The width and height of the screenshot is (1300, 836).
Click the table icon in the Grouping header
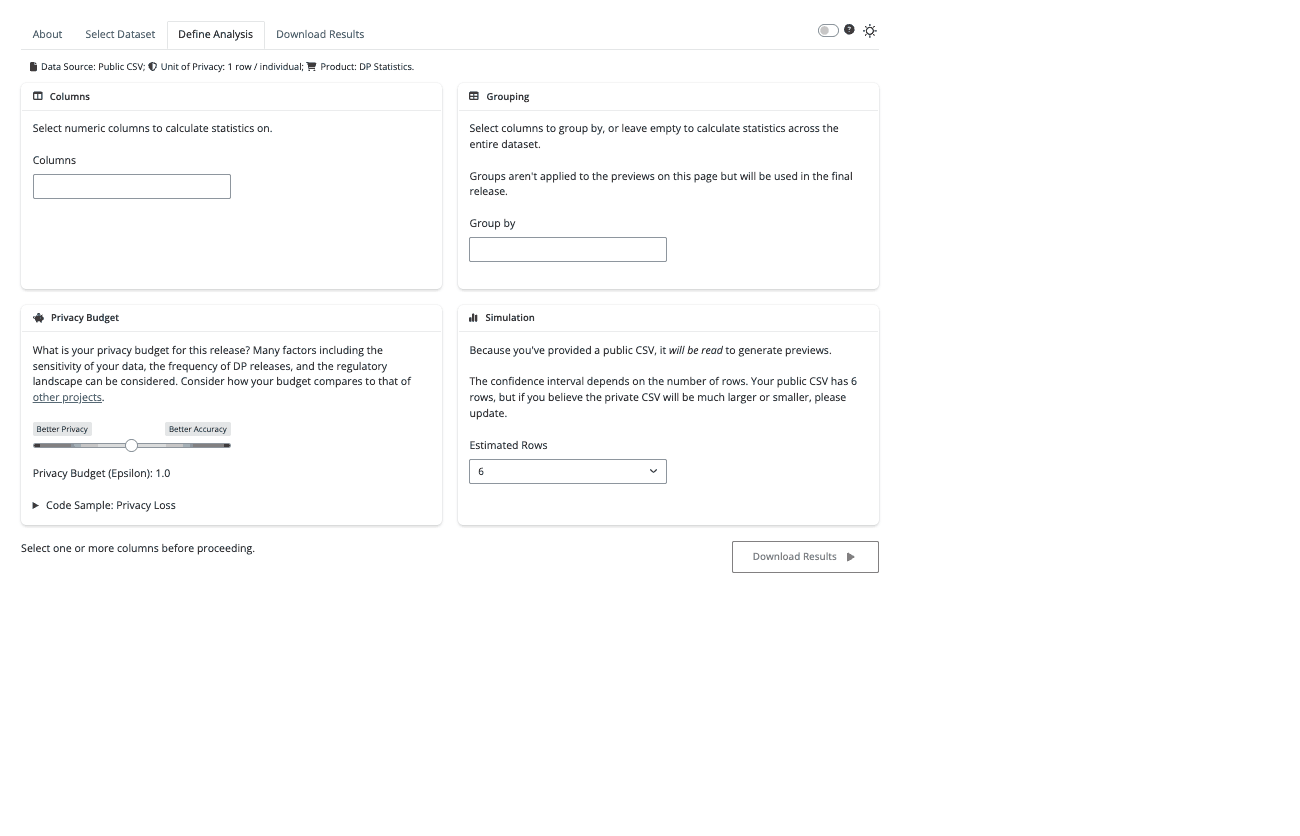pos(474,96)
